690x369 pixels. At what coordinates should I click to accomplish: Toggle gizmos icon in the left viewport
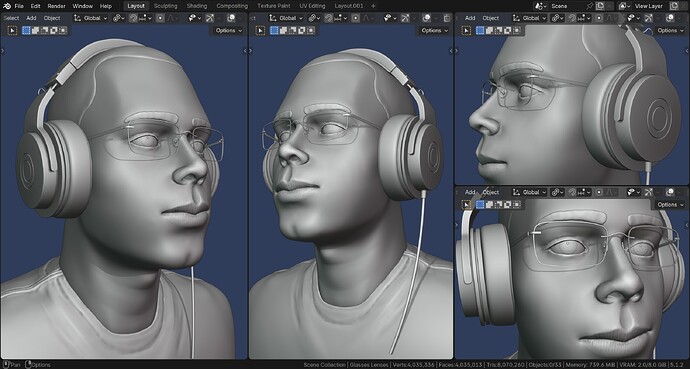209,18
